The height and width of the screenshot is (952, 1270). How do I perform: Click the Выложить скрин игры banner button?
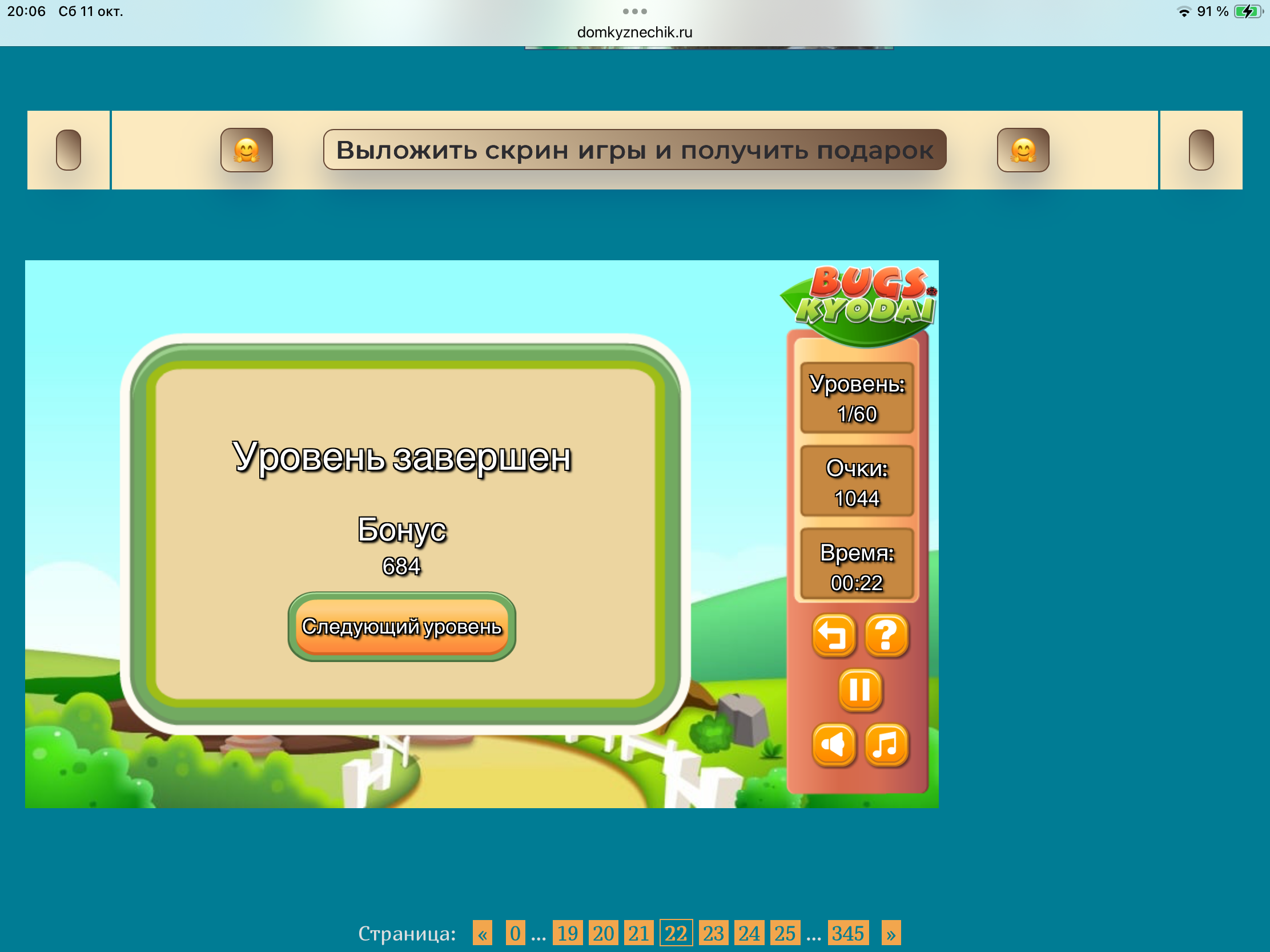tap(634, 150)
